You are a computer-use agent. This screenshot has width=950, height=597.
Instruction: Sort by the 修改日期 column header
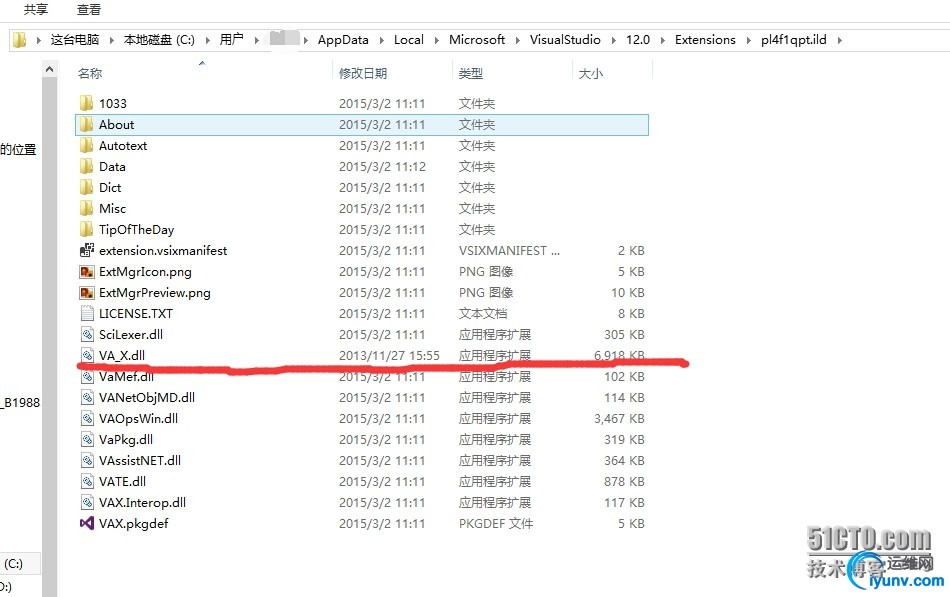[x=363, y=73]
